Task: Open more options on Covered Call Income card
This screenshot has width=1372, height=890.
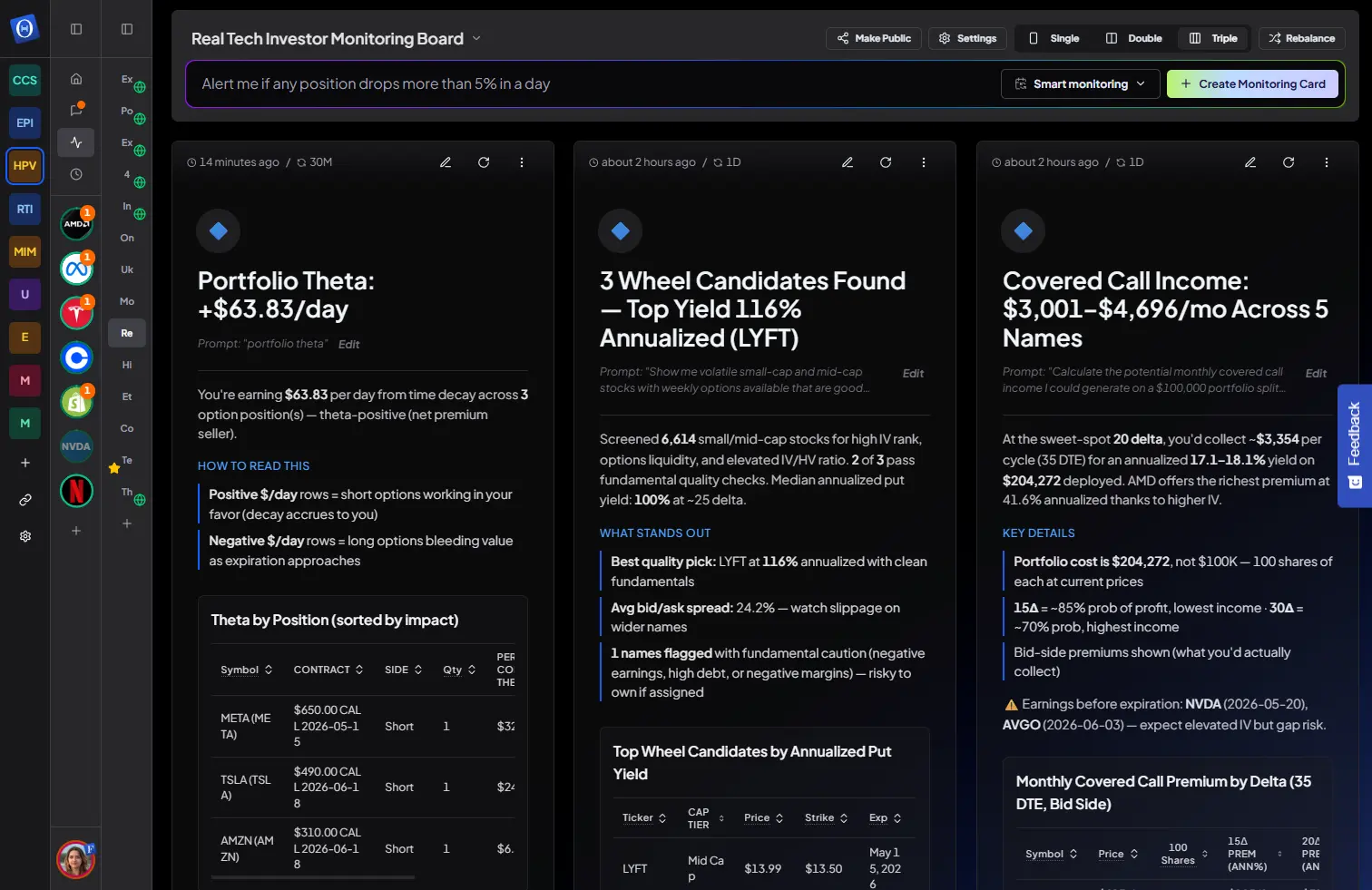Action: tap(1327, 162)
